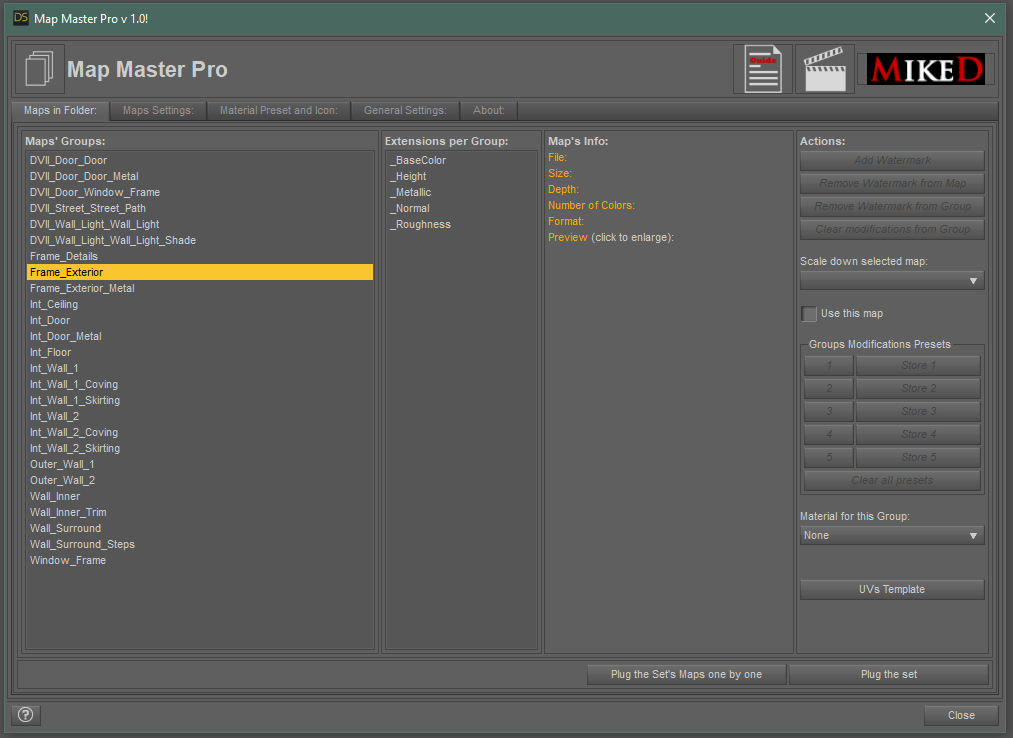
Task: Click the Store 1 preset button
Action: point(918,366)
